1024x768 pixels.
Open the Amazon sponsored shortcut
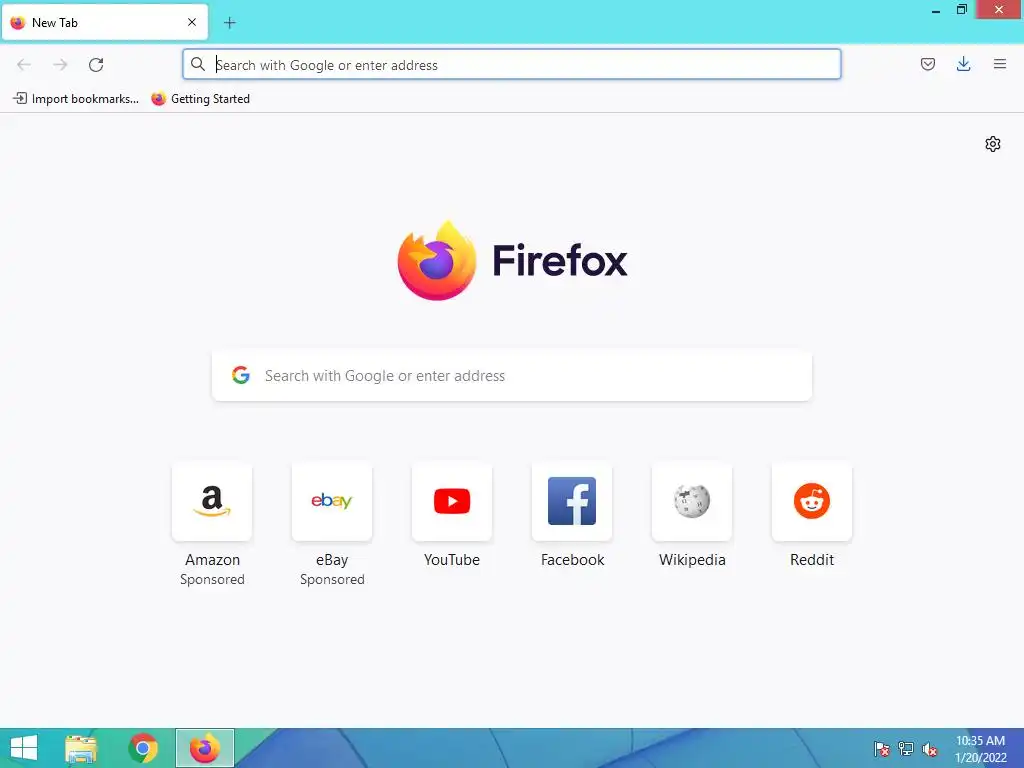(212, 502)
